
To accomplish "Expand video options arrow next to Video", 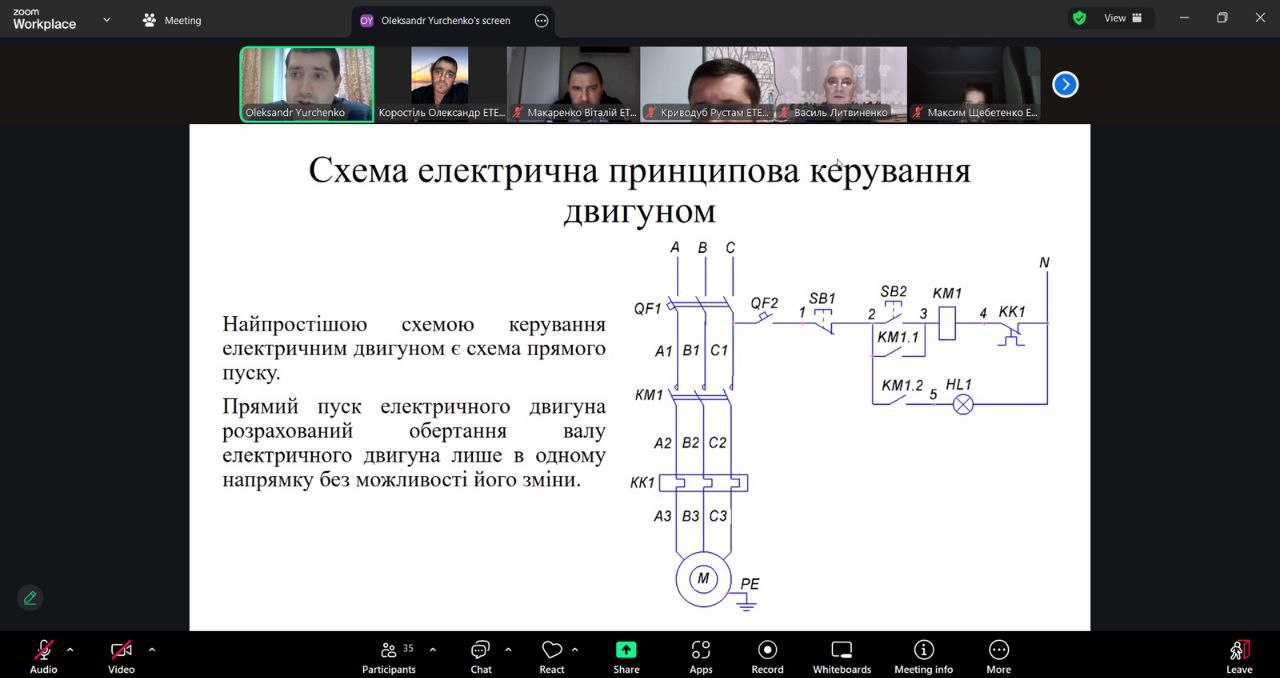I will coord(152,649).
